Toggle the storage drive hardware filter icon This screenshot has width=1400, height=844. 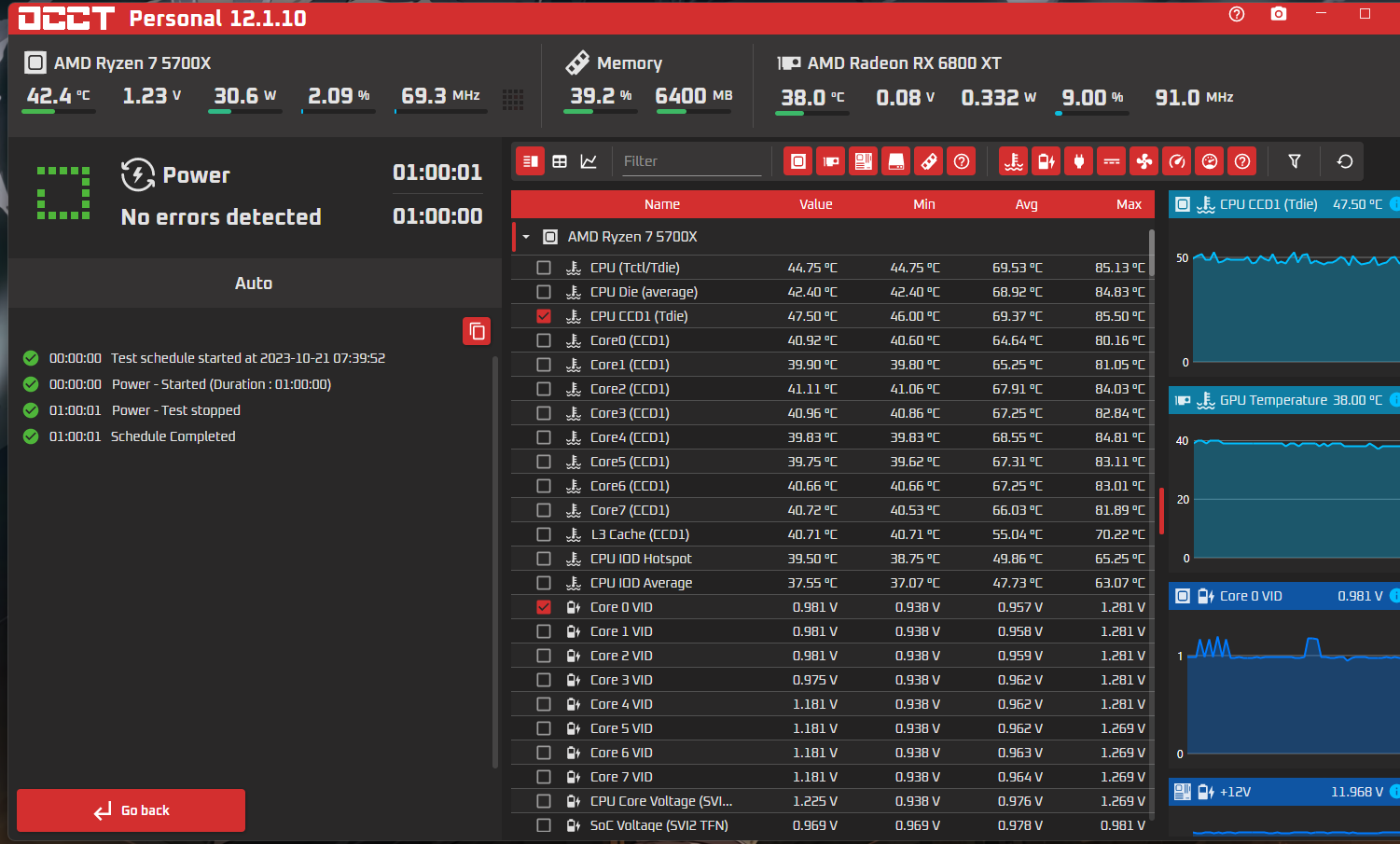pyautogui.click(x=896, y=161)
